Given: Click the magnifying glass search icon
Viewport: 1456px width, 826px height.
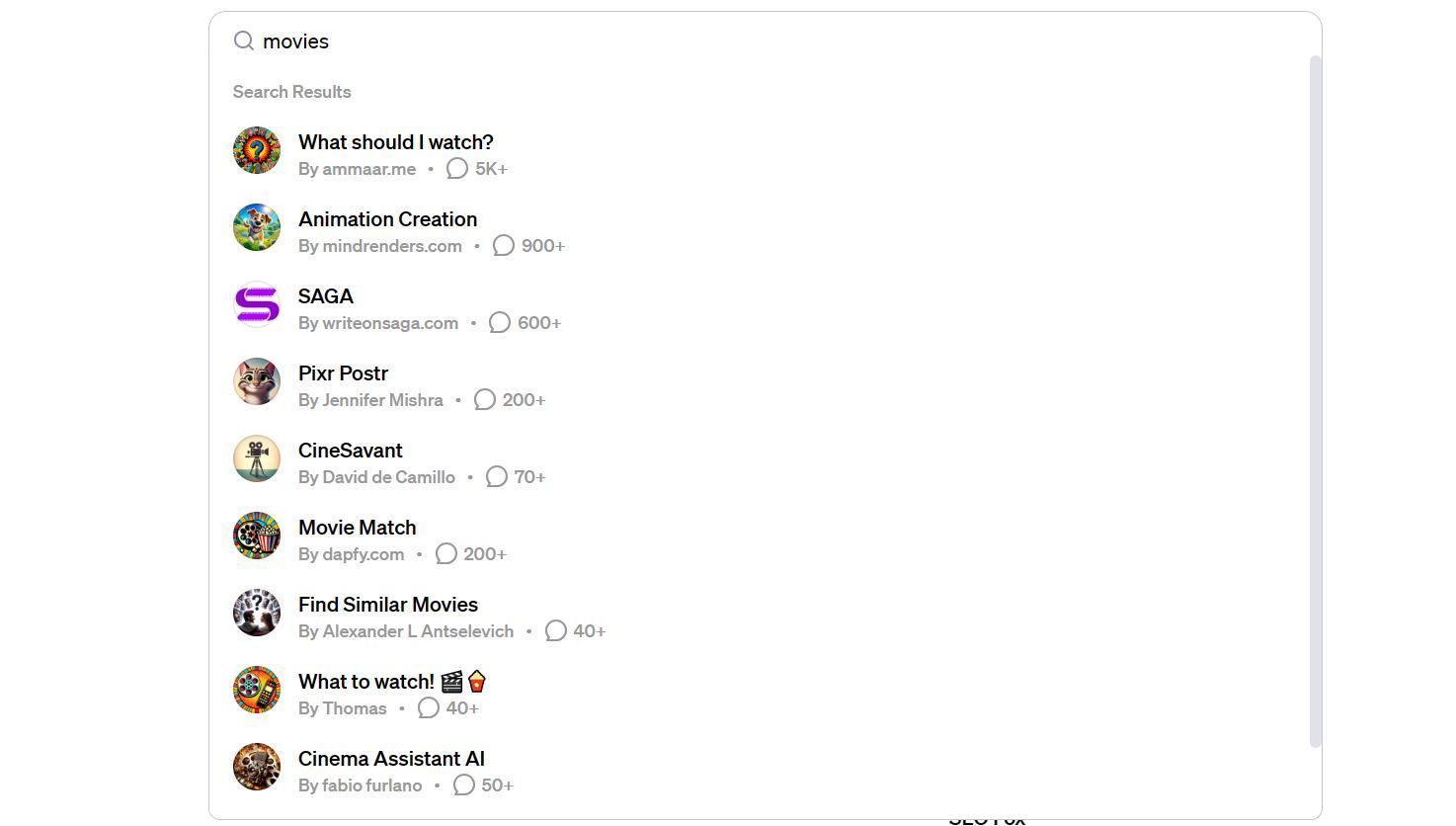Looking at the screenshot, I should (x=243, y=41).
